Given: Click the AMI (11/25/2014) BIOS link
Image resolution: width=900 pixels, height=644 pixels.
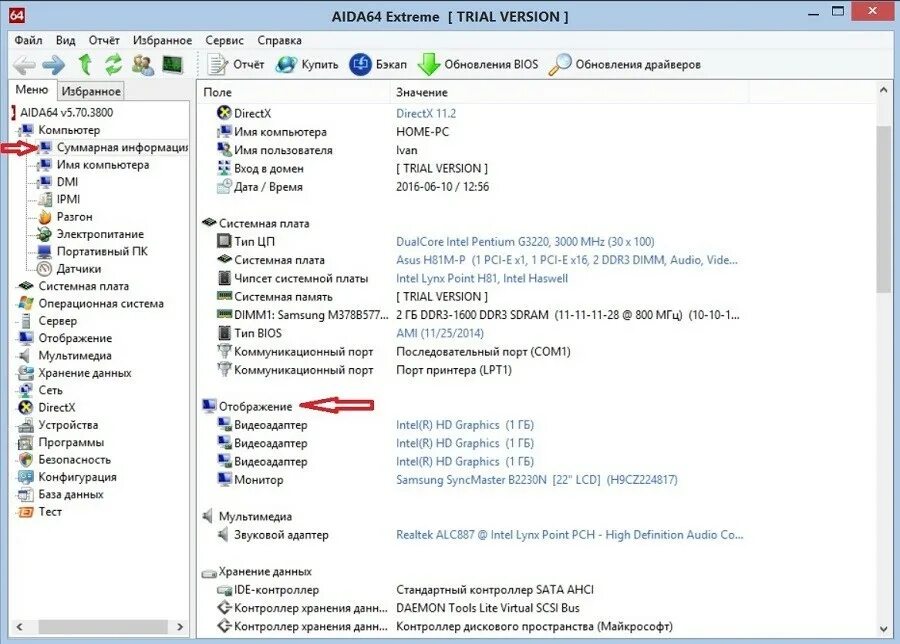Looking at the screenshot, I should tap(440, 333).
